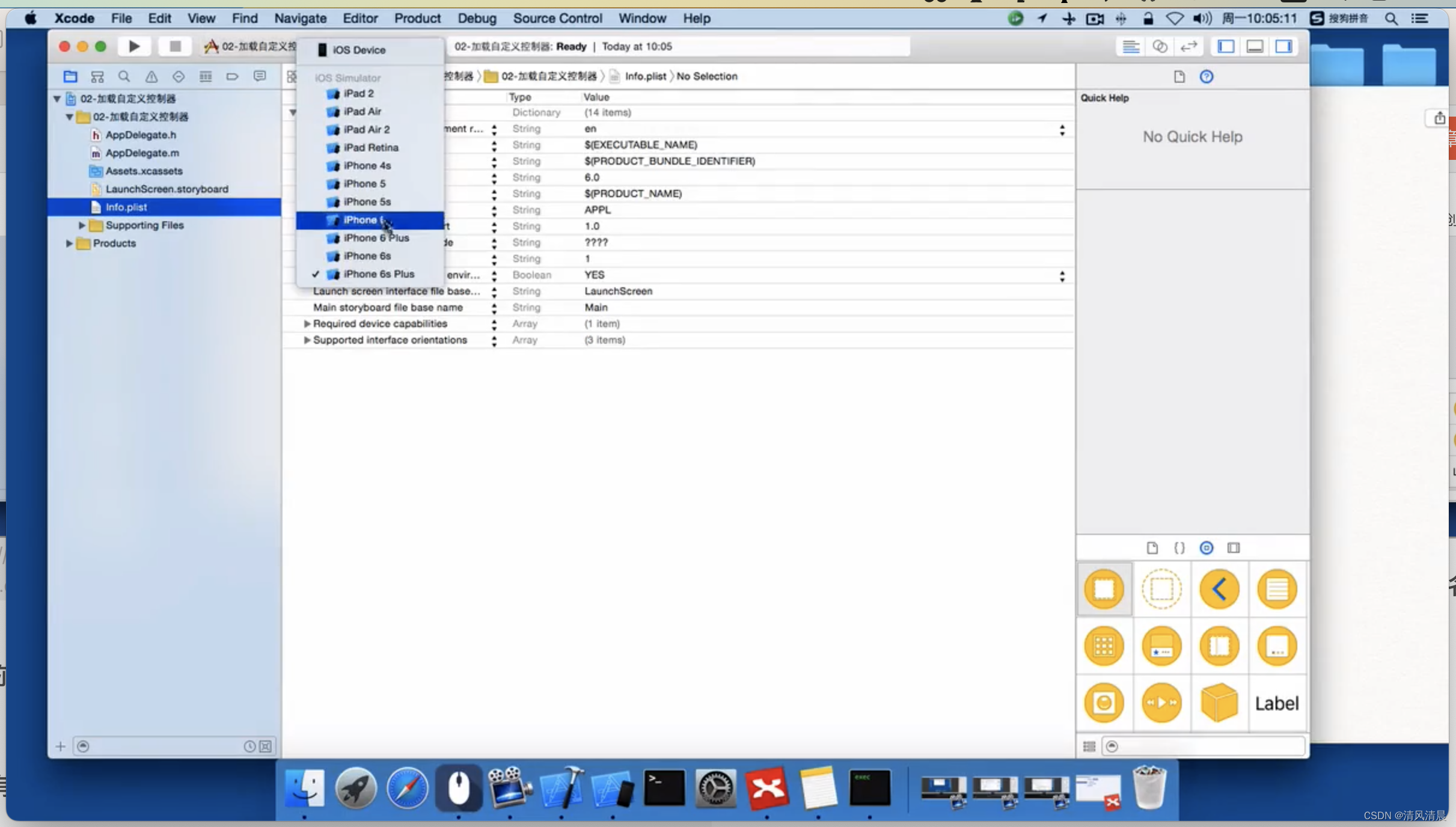Select the Navigation Controller object
The height and width of the screenshot is (827, 1456).
(1219, 588)
